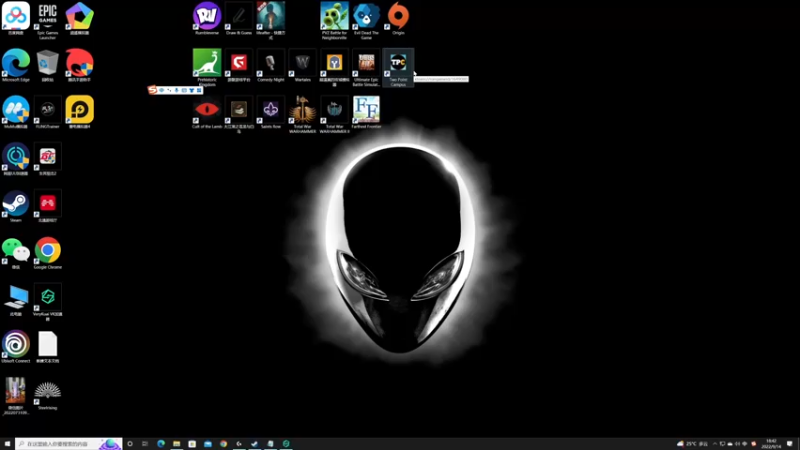Open the Draw & Guess shortcut
Image resolution: width=800 pixels, height=450 pixels.
click(x=239, y=16)
